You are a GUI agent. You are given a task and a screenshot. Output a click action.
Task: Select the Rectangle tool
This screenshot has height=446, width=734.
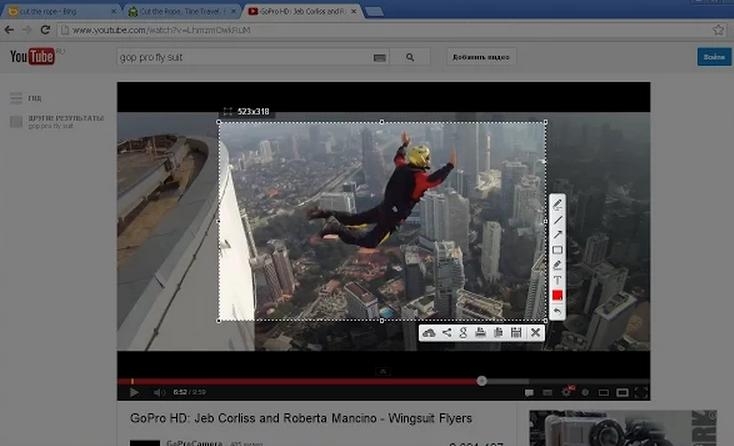[557, 250]
